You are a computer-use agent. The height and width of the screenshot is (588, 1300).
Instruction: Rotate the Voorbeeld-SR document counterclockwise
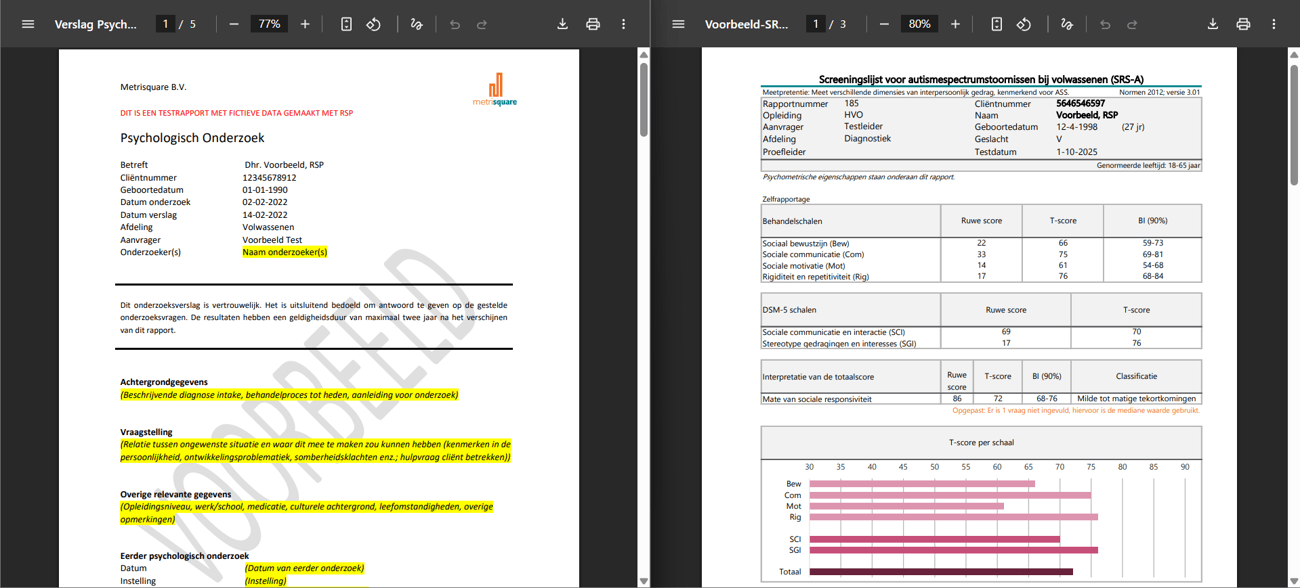click(x=1023, y=24)
